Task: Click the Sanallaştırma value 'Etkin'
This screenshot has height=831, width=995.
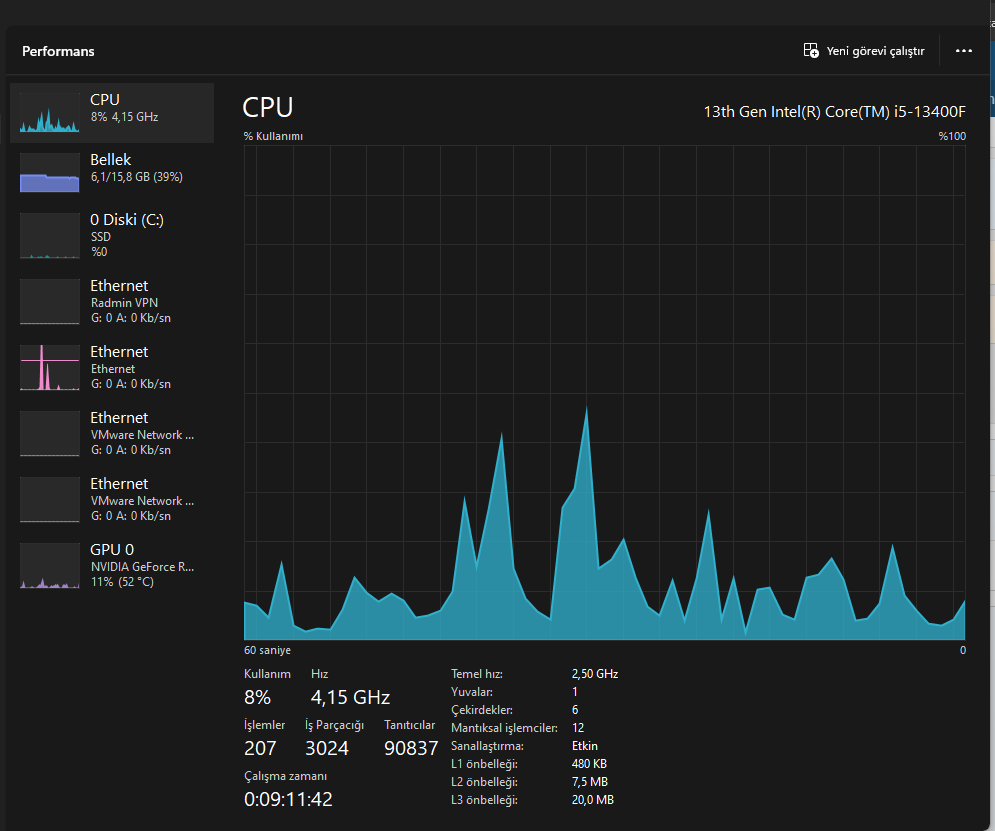Action: [x=584, y=746]
